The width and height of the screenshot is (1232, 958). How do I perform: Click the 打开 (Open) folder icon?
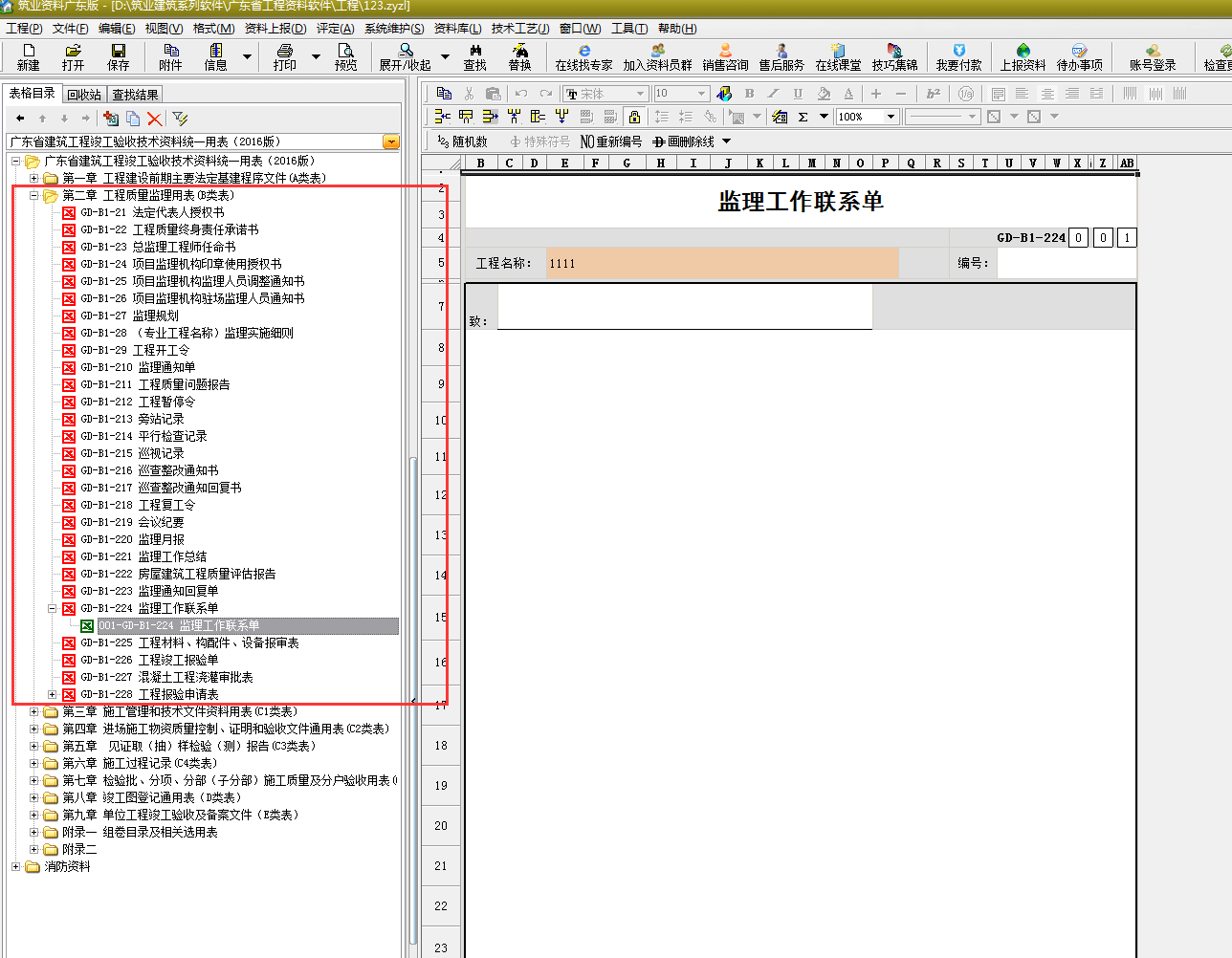73,56
